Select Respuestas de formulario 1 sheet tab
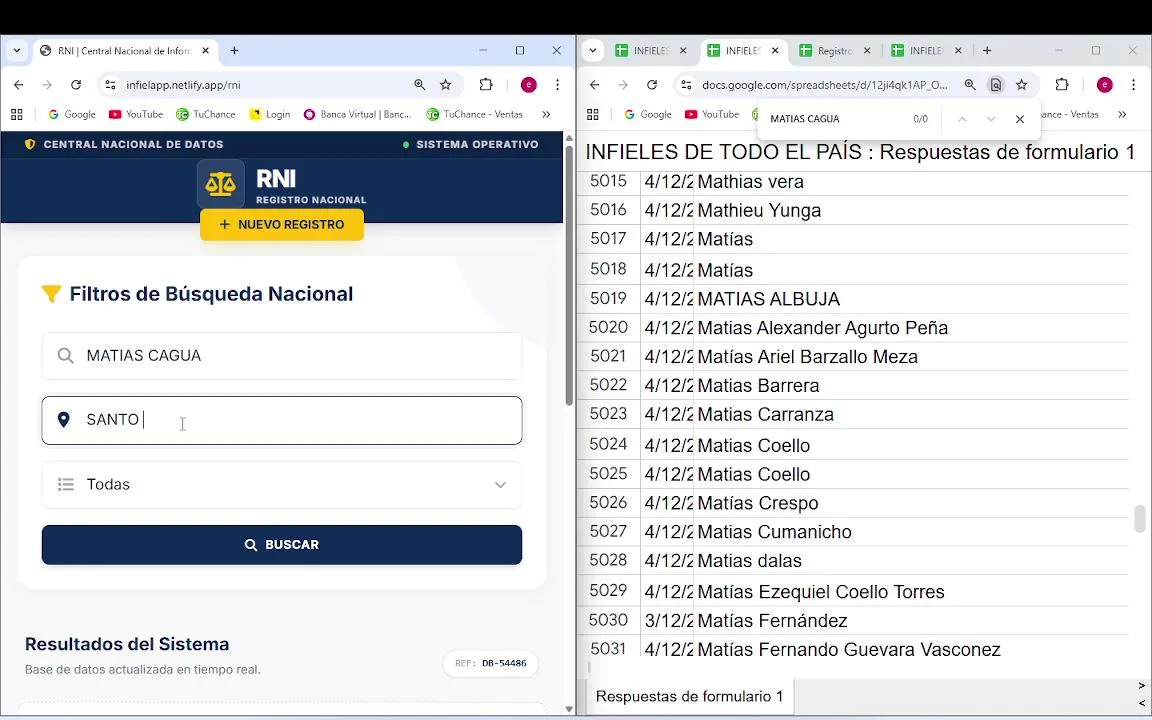 pos(689,696)
